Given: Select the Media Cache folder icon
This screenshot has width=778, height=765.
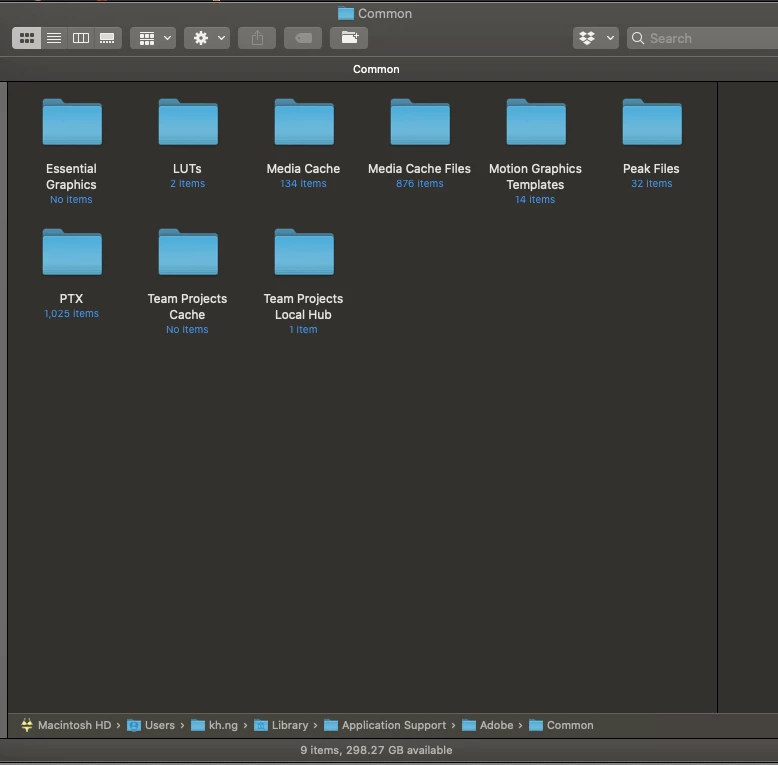Looking at the screenshot, I should point(304,122).
